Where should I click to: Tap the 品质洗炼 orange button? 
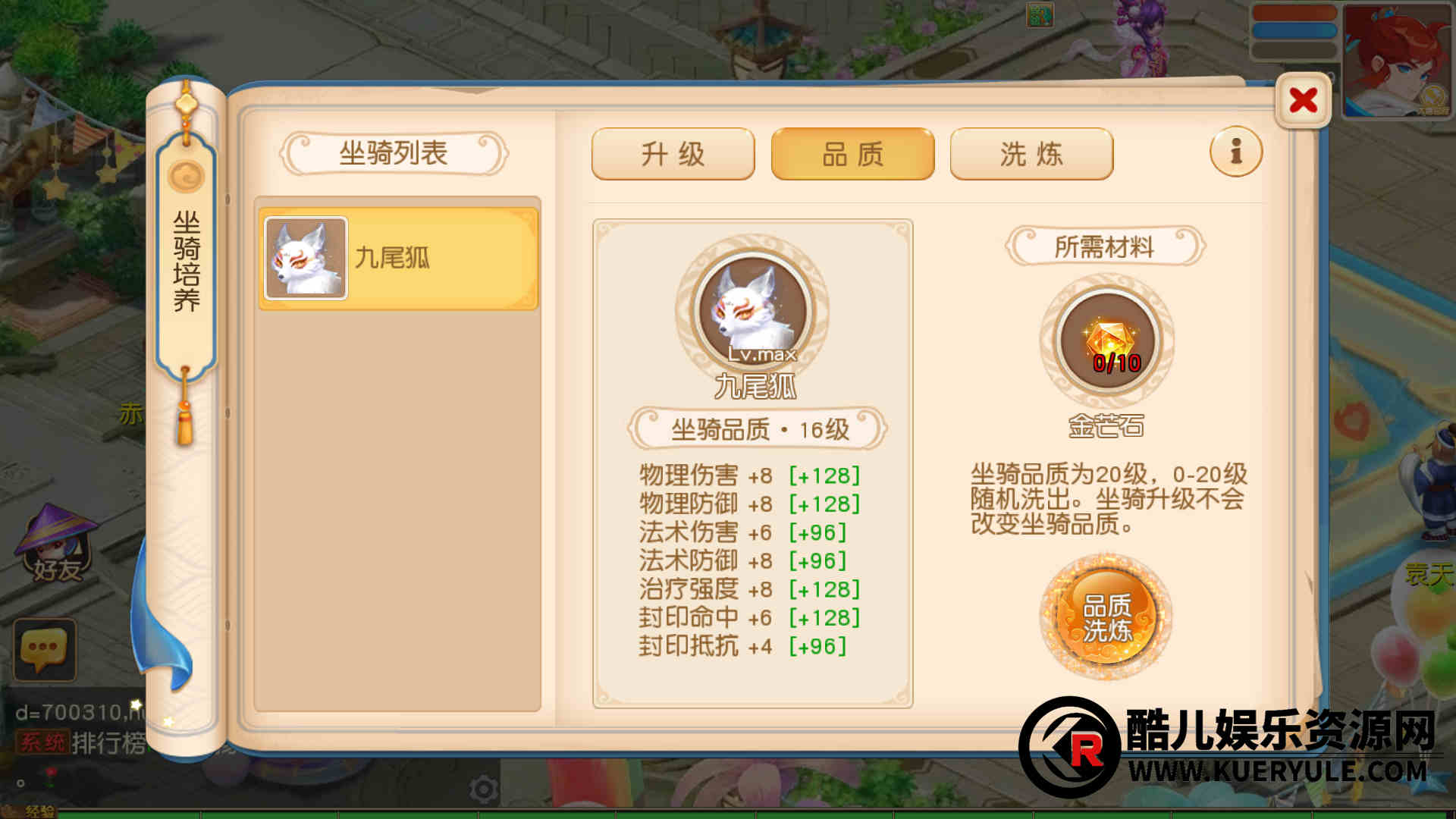(1106, 618)
